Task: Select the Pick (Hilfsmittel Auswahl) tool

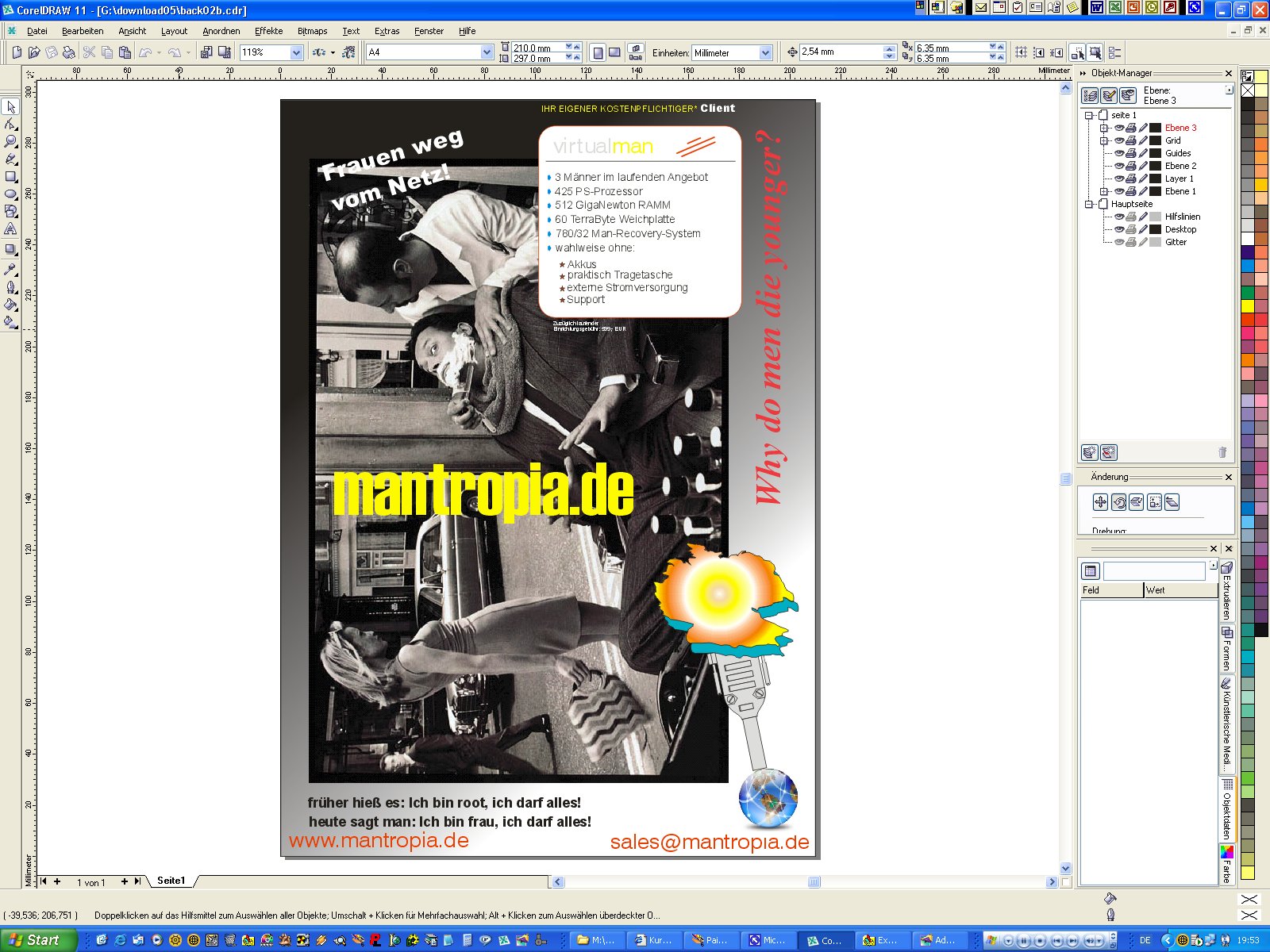Action: pyautogui.click(x=10, y=106)
